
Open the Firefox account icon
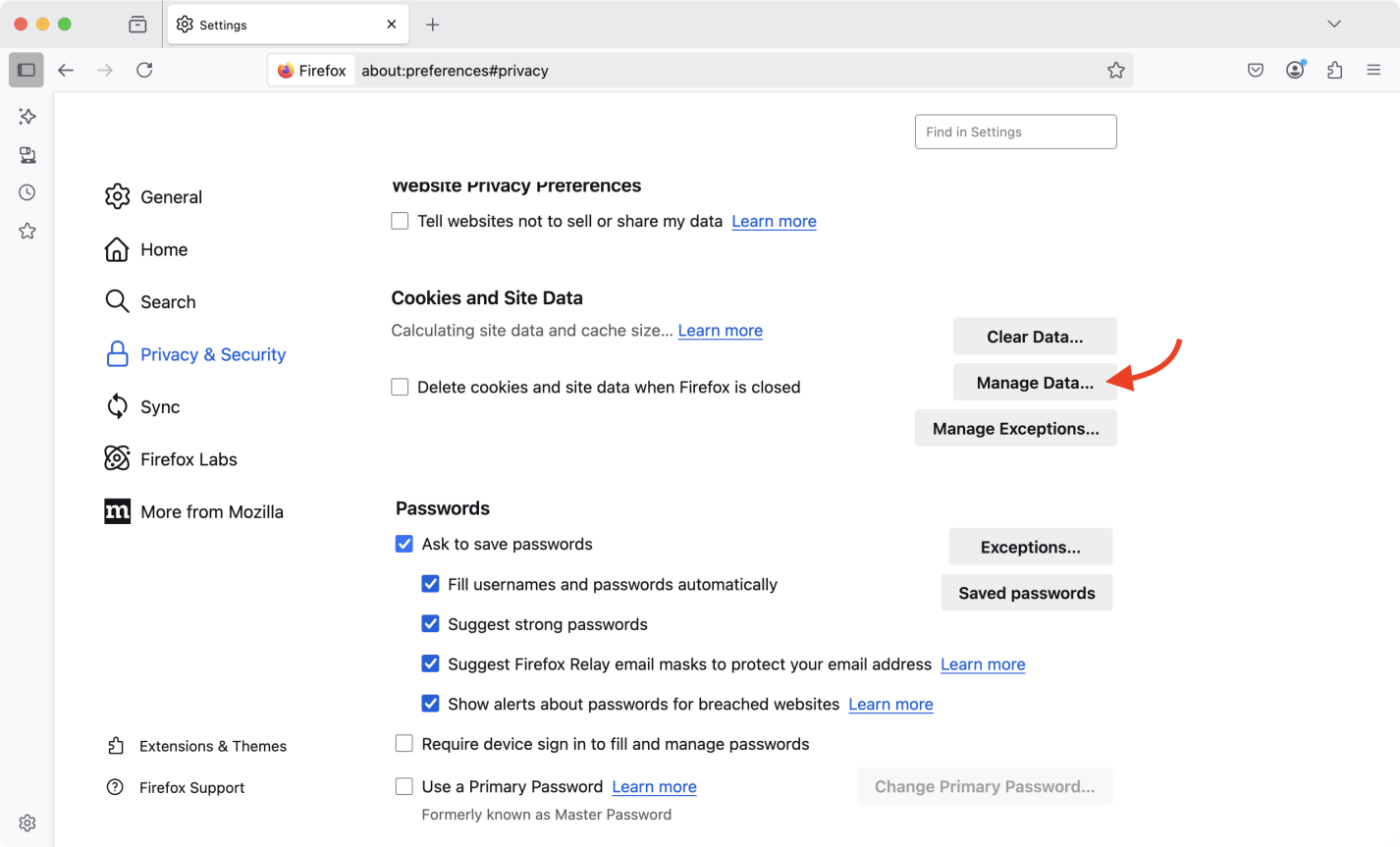1295,71
